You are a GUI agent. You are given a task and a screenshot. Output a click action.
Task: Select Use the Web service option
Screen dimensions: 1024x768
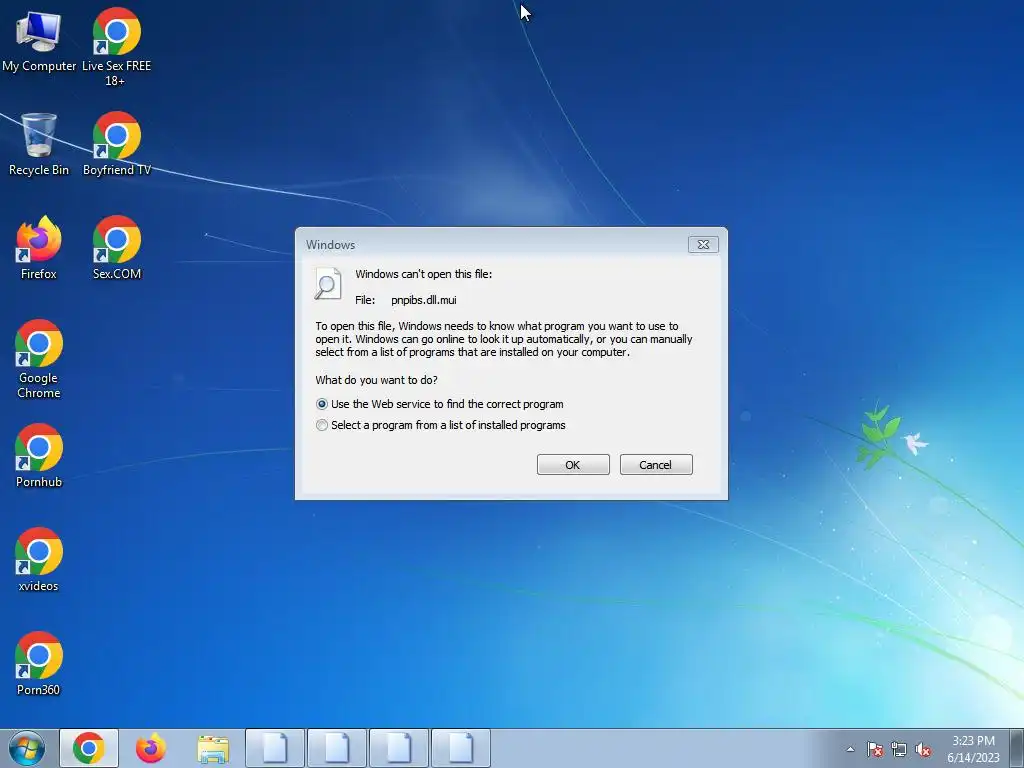click(440, 404)
